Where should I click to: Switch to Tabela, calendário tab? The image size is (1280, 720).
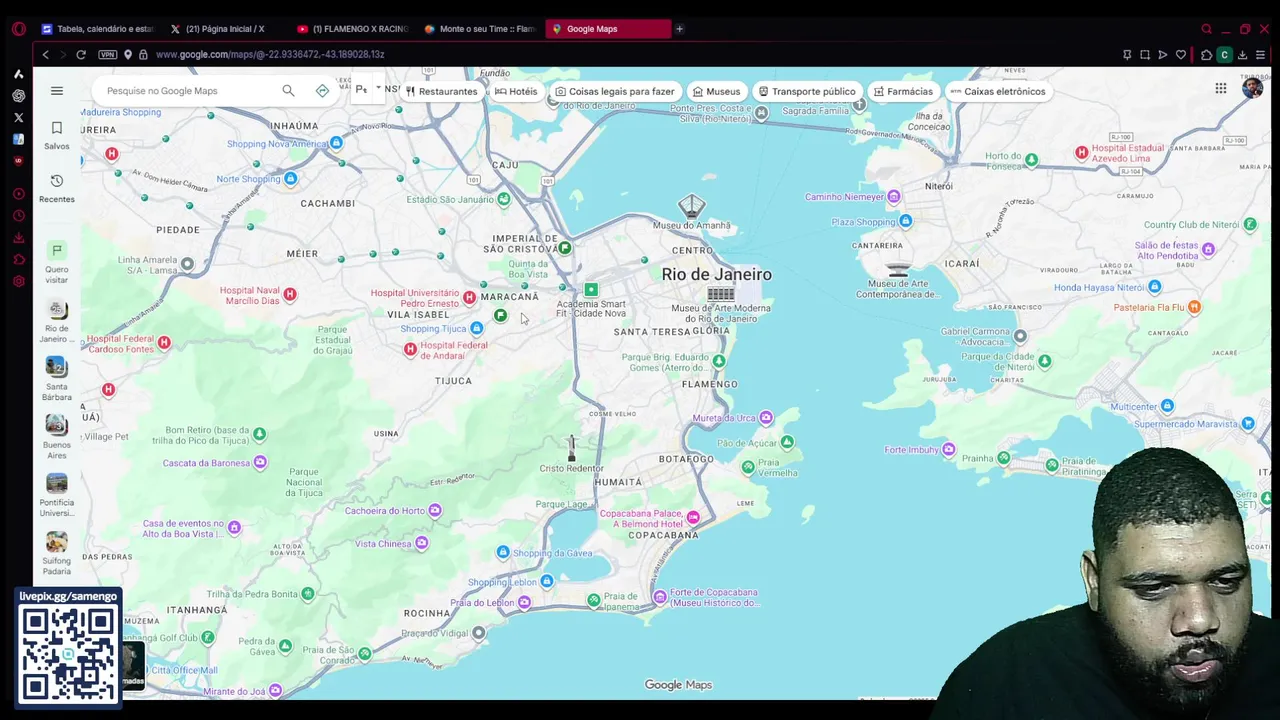pyautogui.click(x=98, y=29)
